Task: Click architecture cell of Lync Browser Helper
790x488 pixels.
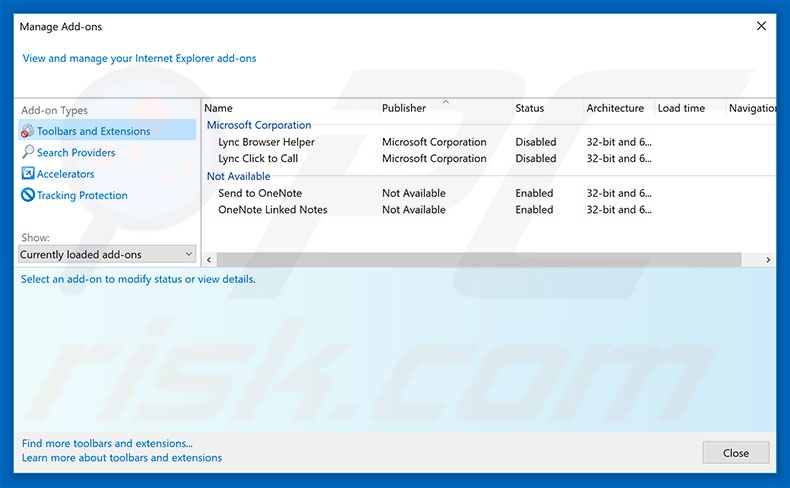Action: click(x=619, y=142)
